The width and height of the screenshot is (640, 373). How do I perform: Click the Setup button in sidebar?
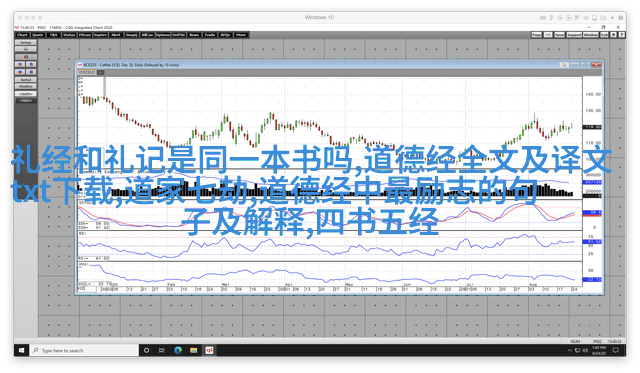coord(26,42)
